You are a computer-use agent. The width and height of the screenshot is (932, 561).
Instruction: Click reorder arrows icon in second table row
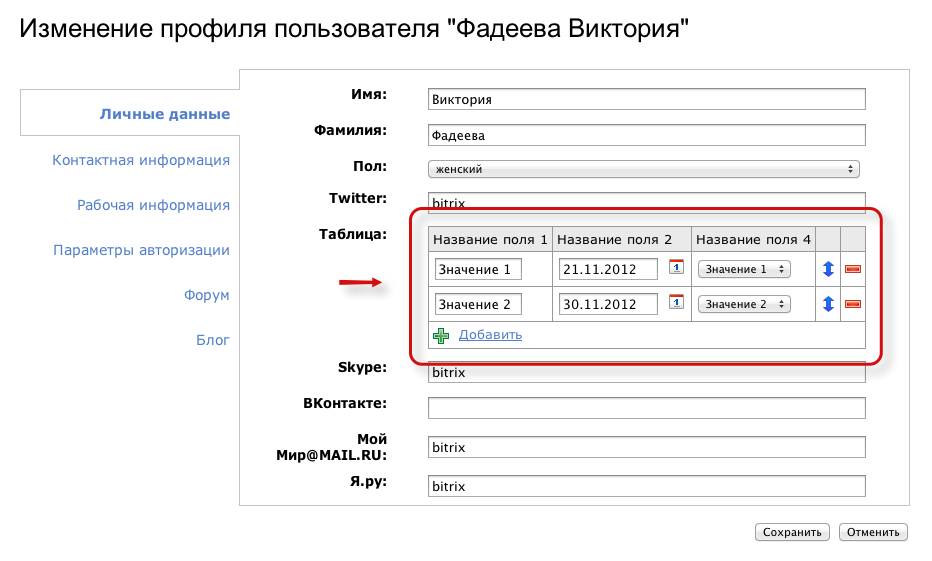(x=828, y=304)
